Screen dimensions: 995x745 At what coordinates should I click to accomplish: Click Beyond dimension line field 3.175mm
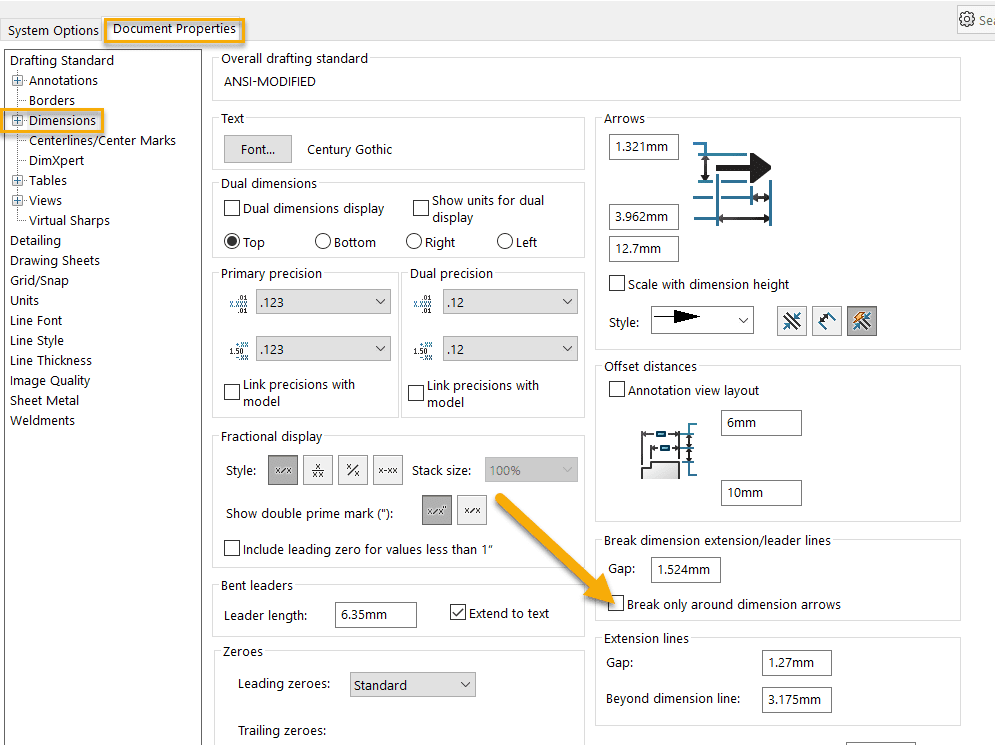(796, 699)
